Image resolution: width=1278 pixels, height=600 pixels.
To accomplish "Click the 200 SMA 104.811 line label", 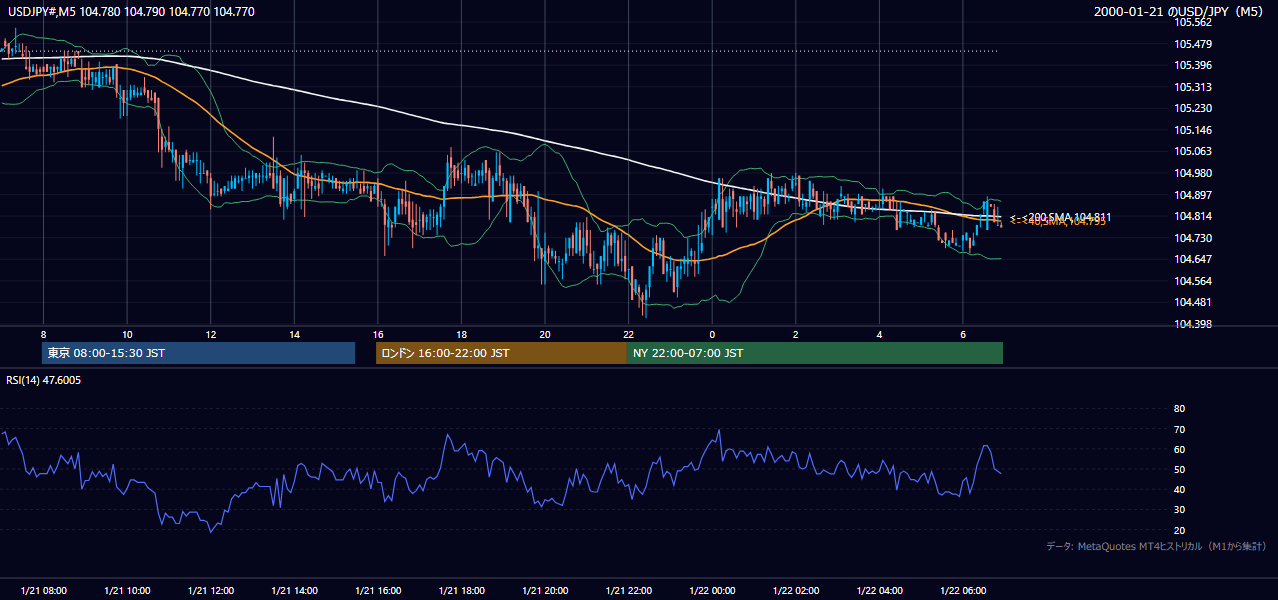I will tap(1060, 216).
